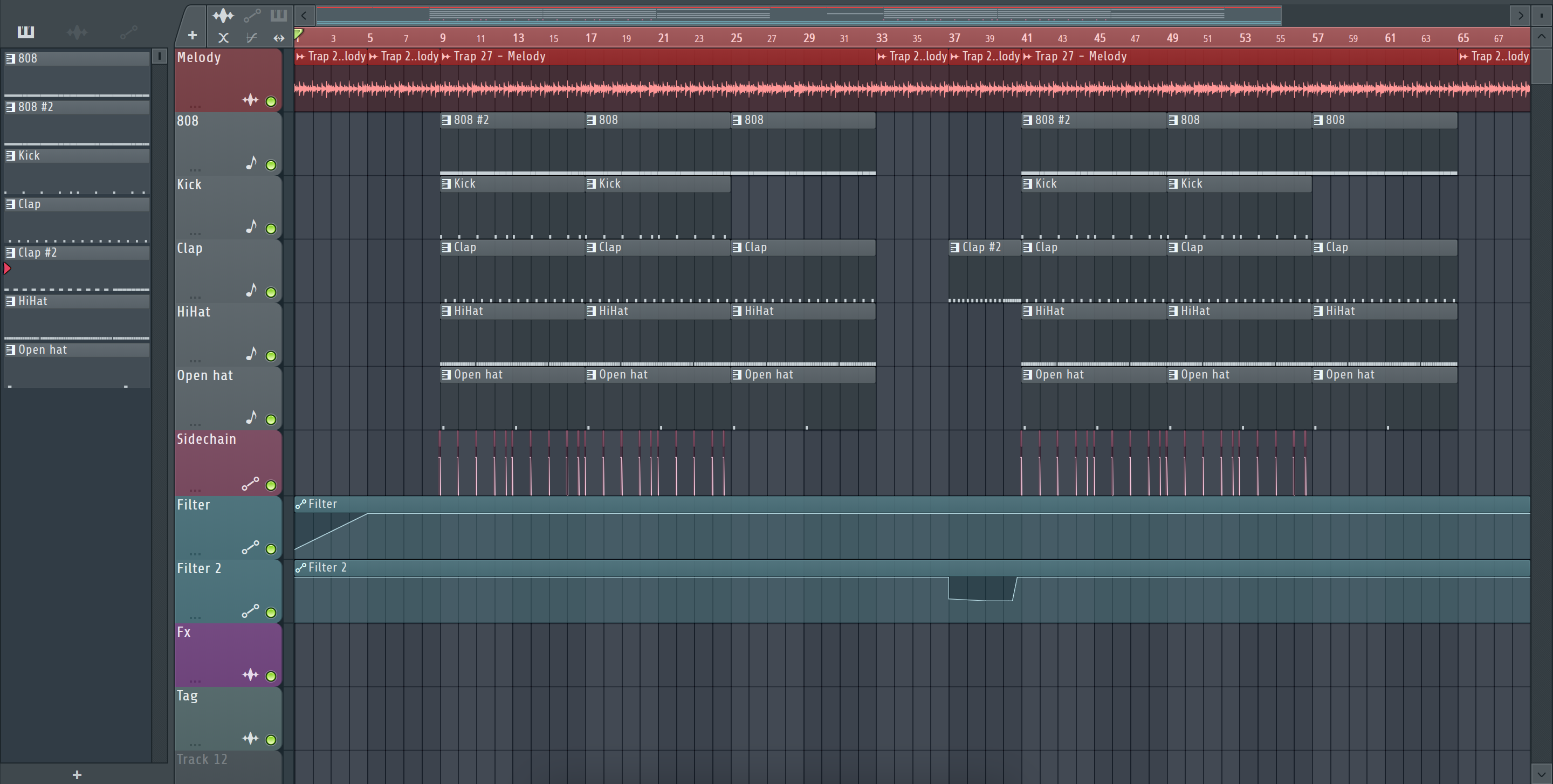Screen dimensions: 1553x784
Task: Click the vertical zoom handle at top right
Action: [1541, 15]
